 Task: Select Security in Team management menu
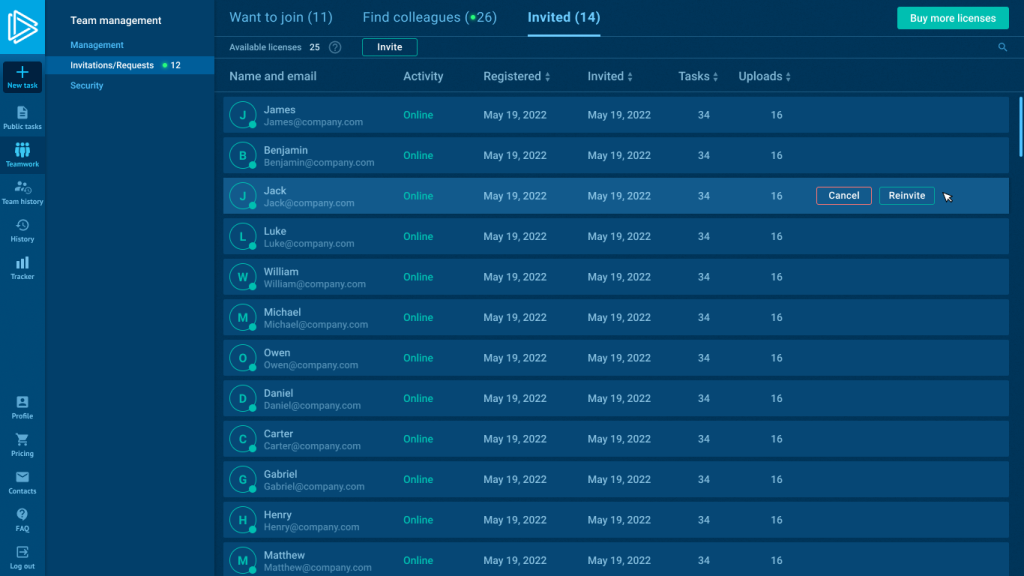(87, 86)
